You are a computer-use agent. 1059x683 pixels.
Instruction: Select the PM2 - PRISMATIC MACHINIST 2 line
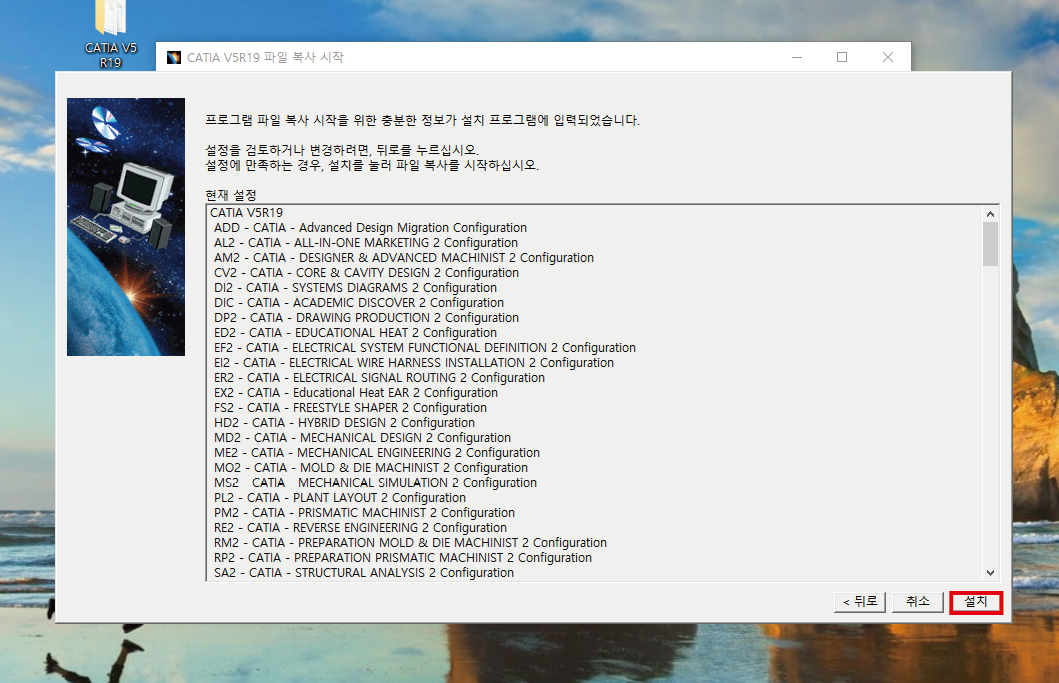click(x=364, y=513)
